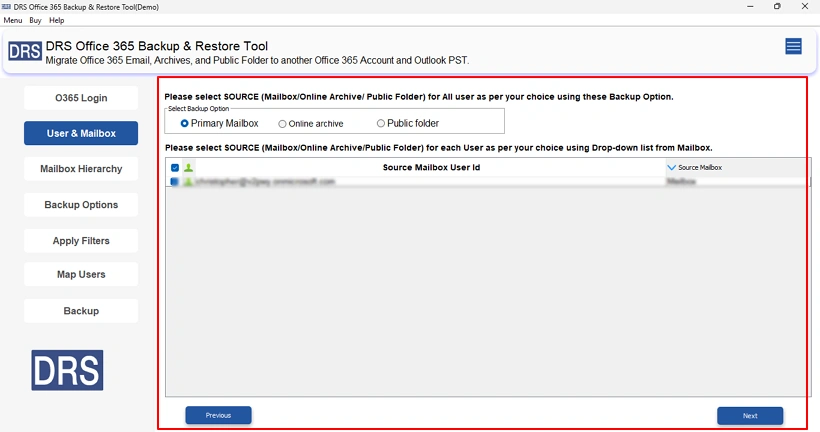Open the Backup Options step
Image resolution: width=820 pixels, height=432 pixels.
[x=81, y=204]
